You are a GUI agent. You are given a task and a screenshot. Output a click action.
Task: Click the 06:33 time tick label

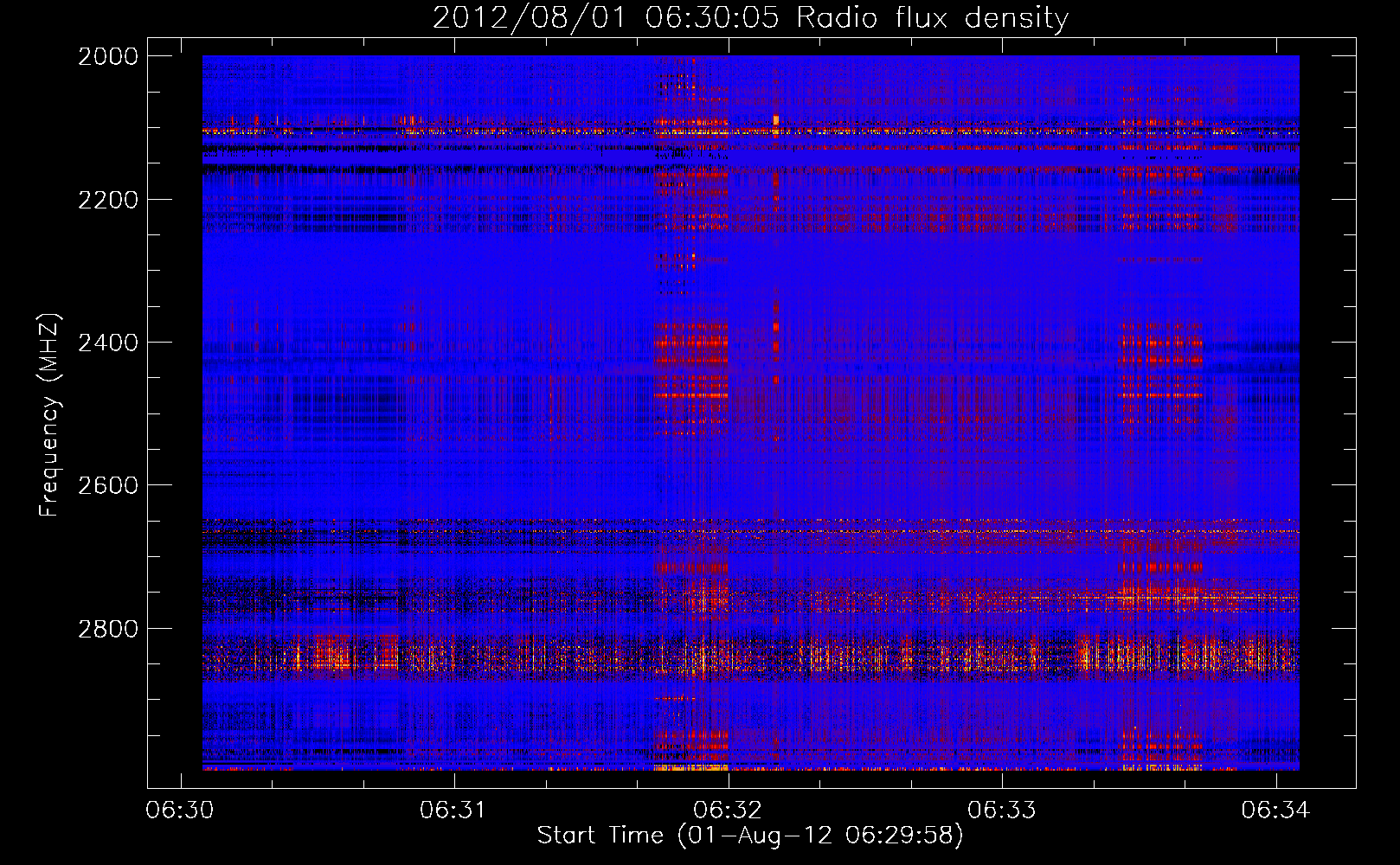pyautogui.click(x=1001, y=811)
